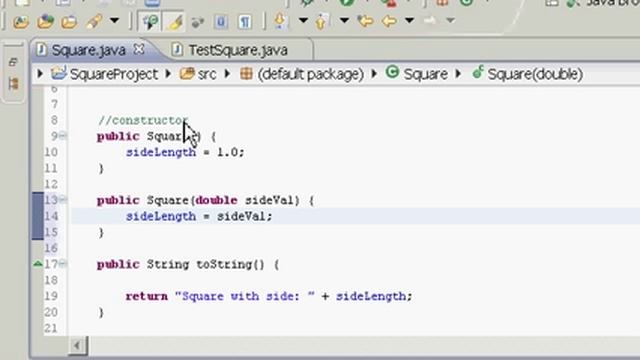Click 'public Square(double sideVal) {' line
This screenshot has height=360, width=640.
point(205,200)
